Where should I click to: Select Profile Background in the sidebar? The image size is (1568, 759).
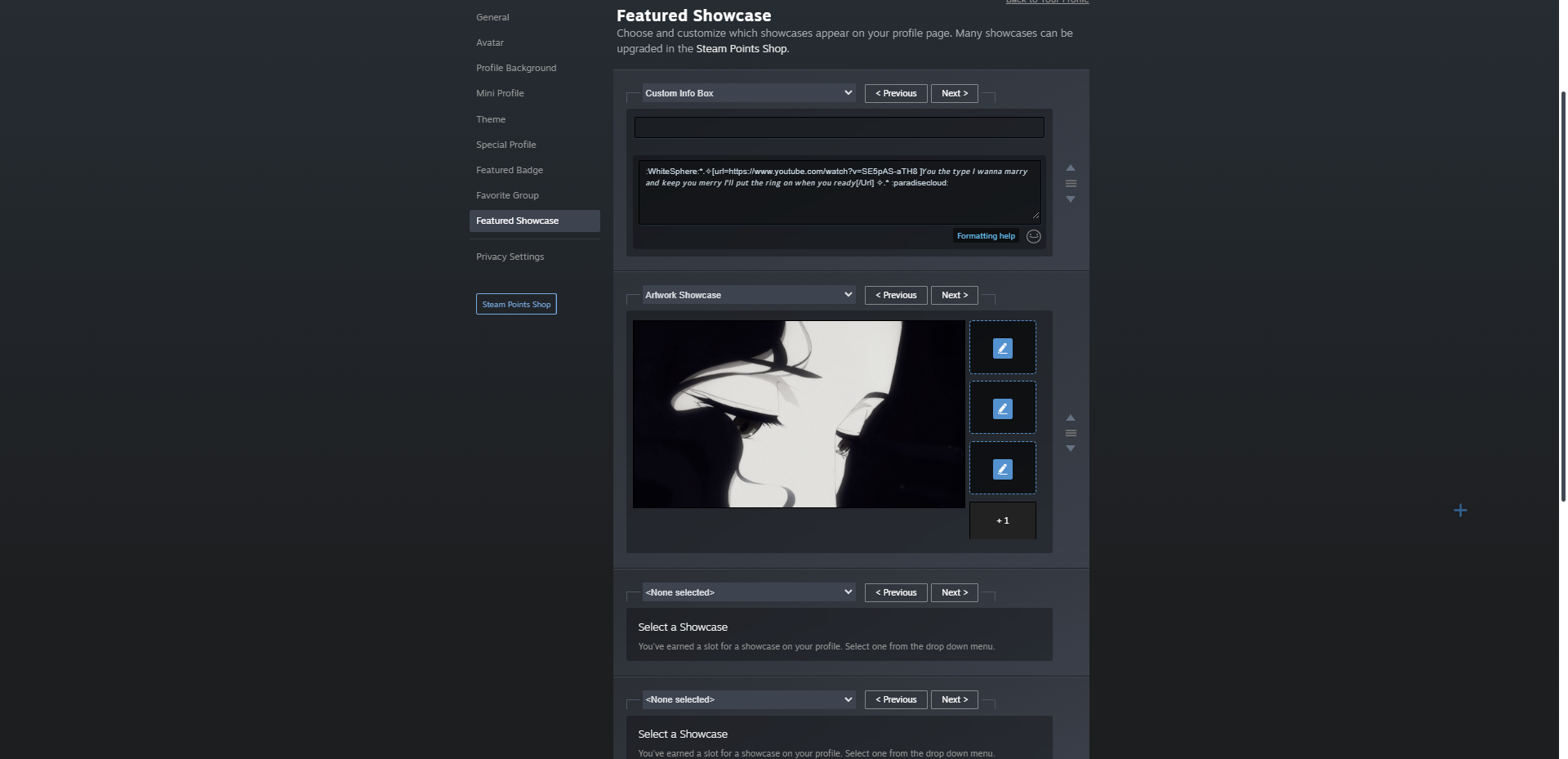click(x=516, y=68)
